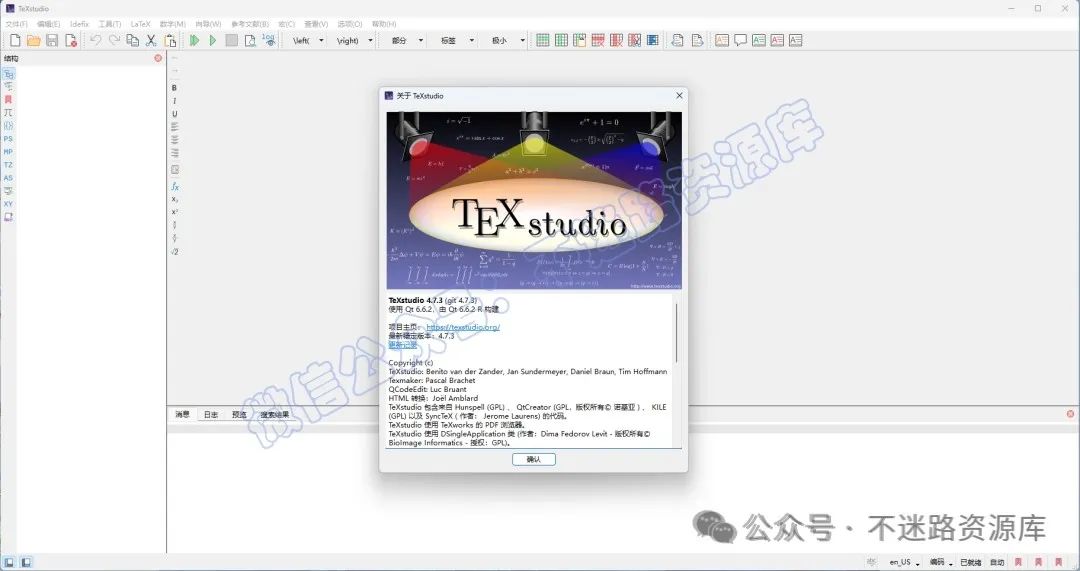Open the https://texstudio.org/ link
The width and height of the screenshot is (1080, 571).
[463, 327]
